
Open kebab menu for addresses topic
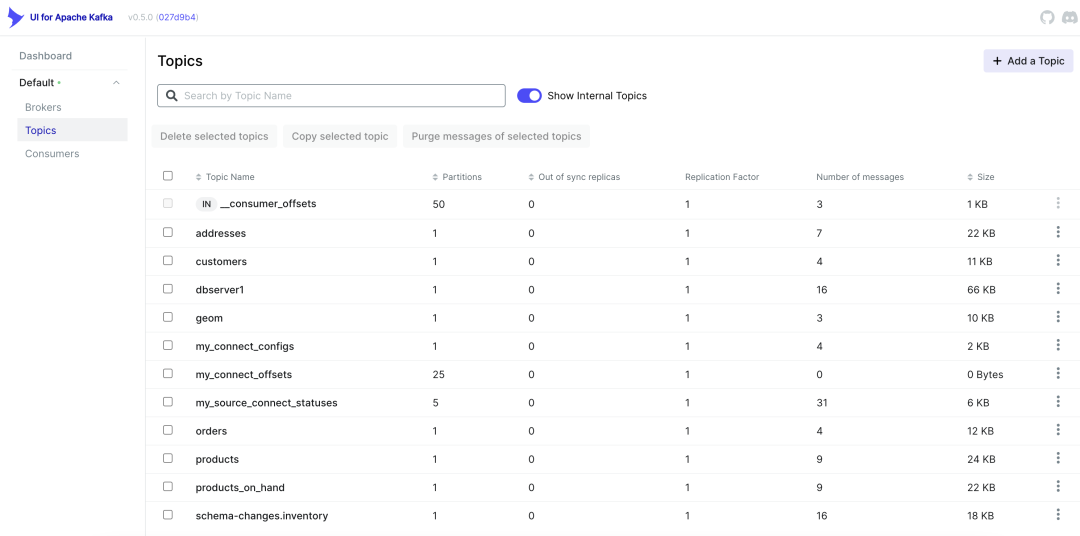[1058, 232]
